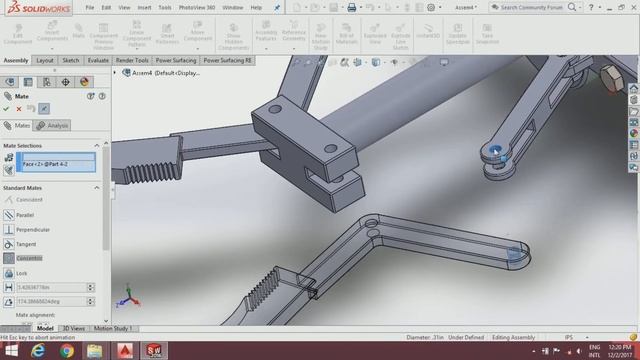
Task: Open Move Component dropdown arrow
Action: pos(198,48)
